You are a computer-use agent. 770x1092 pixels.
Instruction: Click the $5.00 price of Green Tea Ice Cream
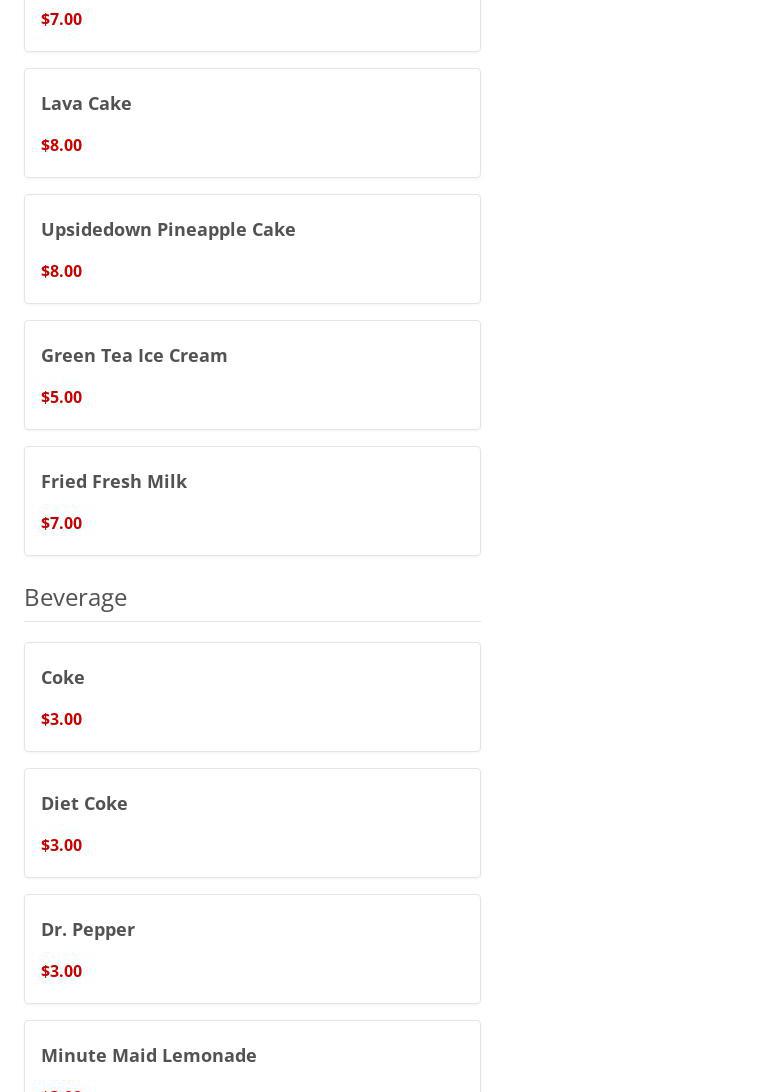[61, 397]
